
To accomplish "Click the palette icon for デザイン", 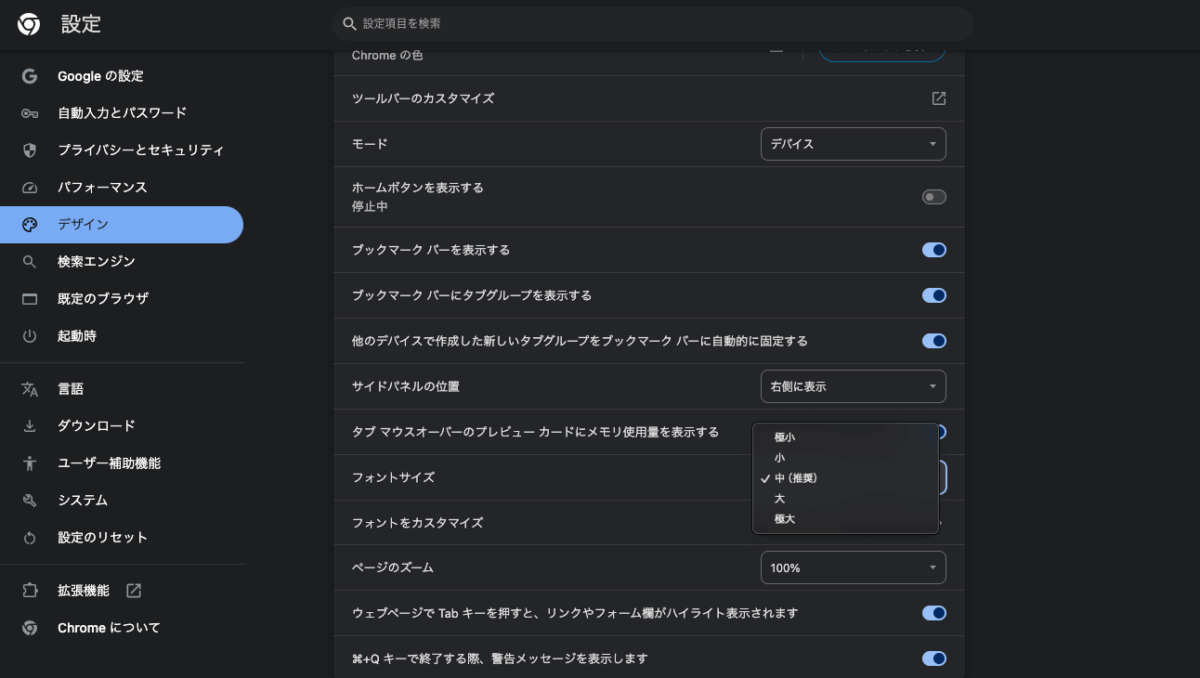I will [x=29, y=224].
